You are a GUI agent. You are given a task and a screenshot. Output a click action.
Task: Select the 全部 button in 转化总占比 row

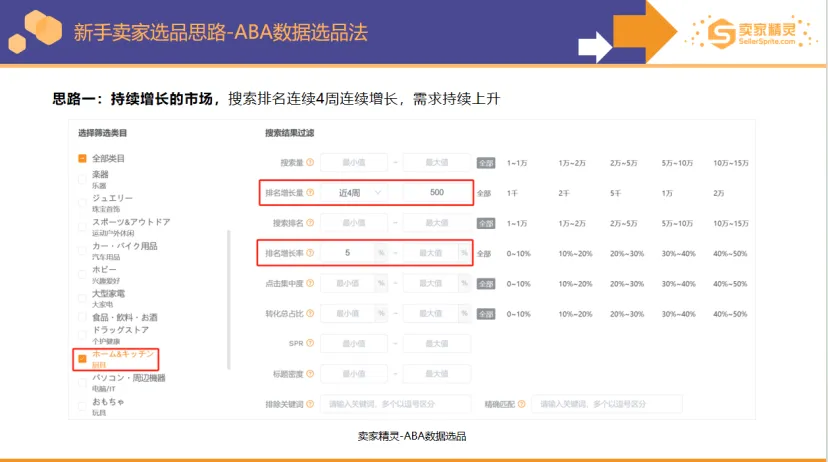coord(486,314)
